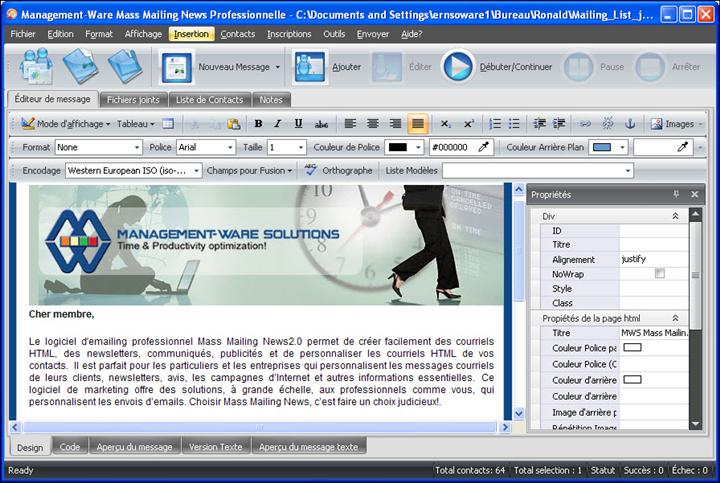Screen dimensions: 720x483
Task: Insert a bulleted list
Action: pyautogui.click(x=514, y=124)
